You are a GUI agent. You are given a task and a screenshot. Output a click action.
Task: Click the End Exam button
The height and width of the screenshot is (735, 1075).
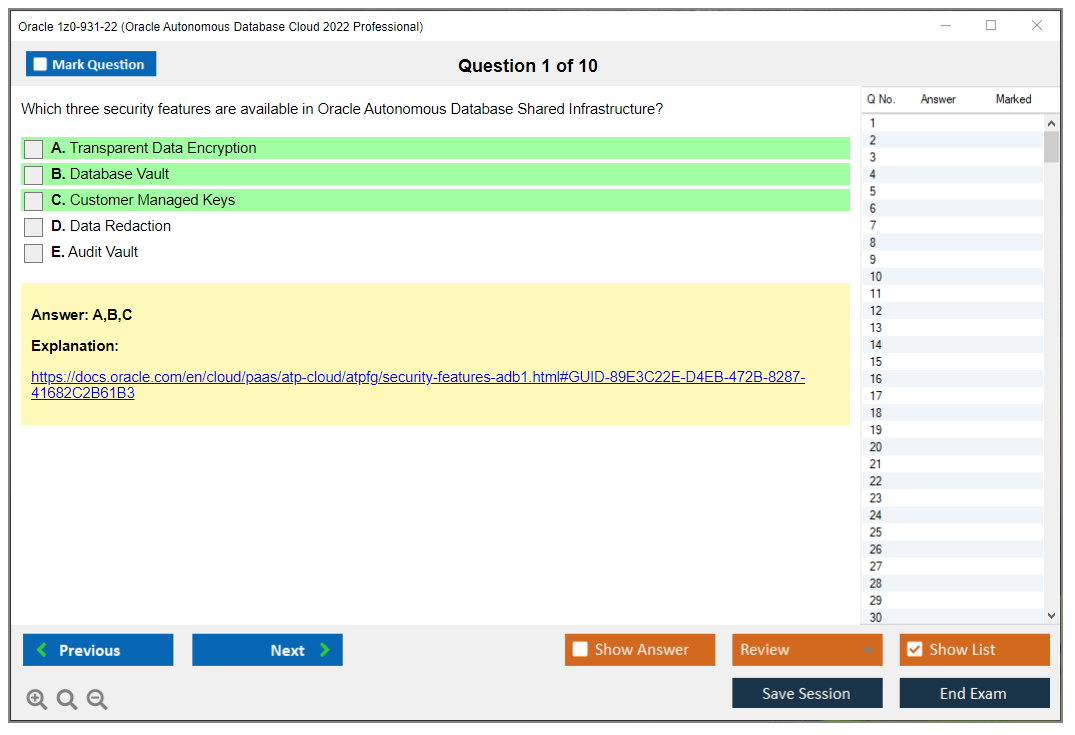(974, 692)
